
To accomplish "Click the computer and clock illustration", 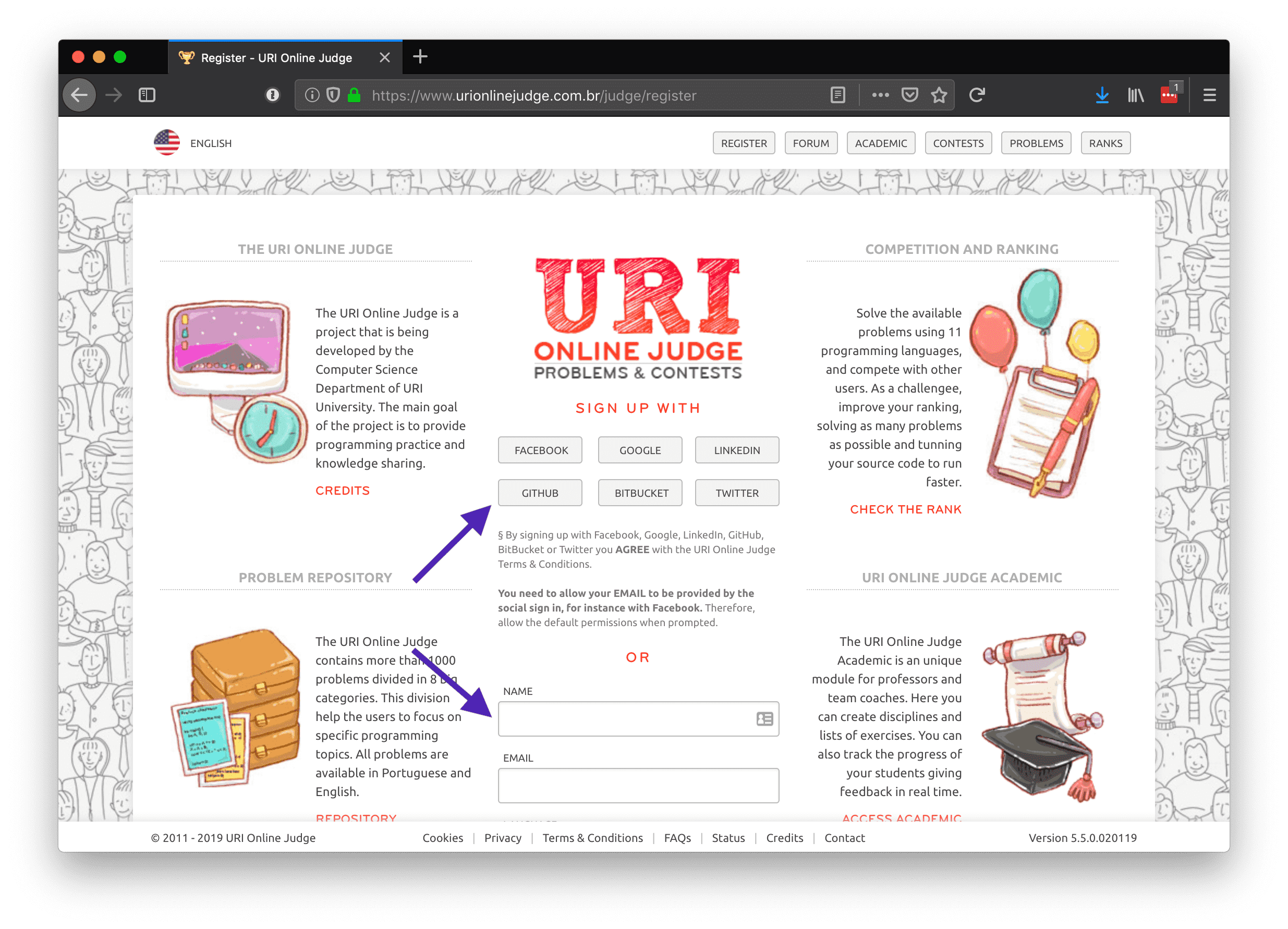I will coord(236,381).
